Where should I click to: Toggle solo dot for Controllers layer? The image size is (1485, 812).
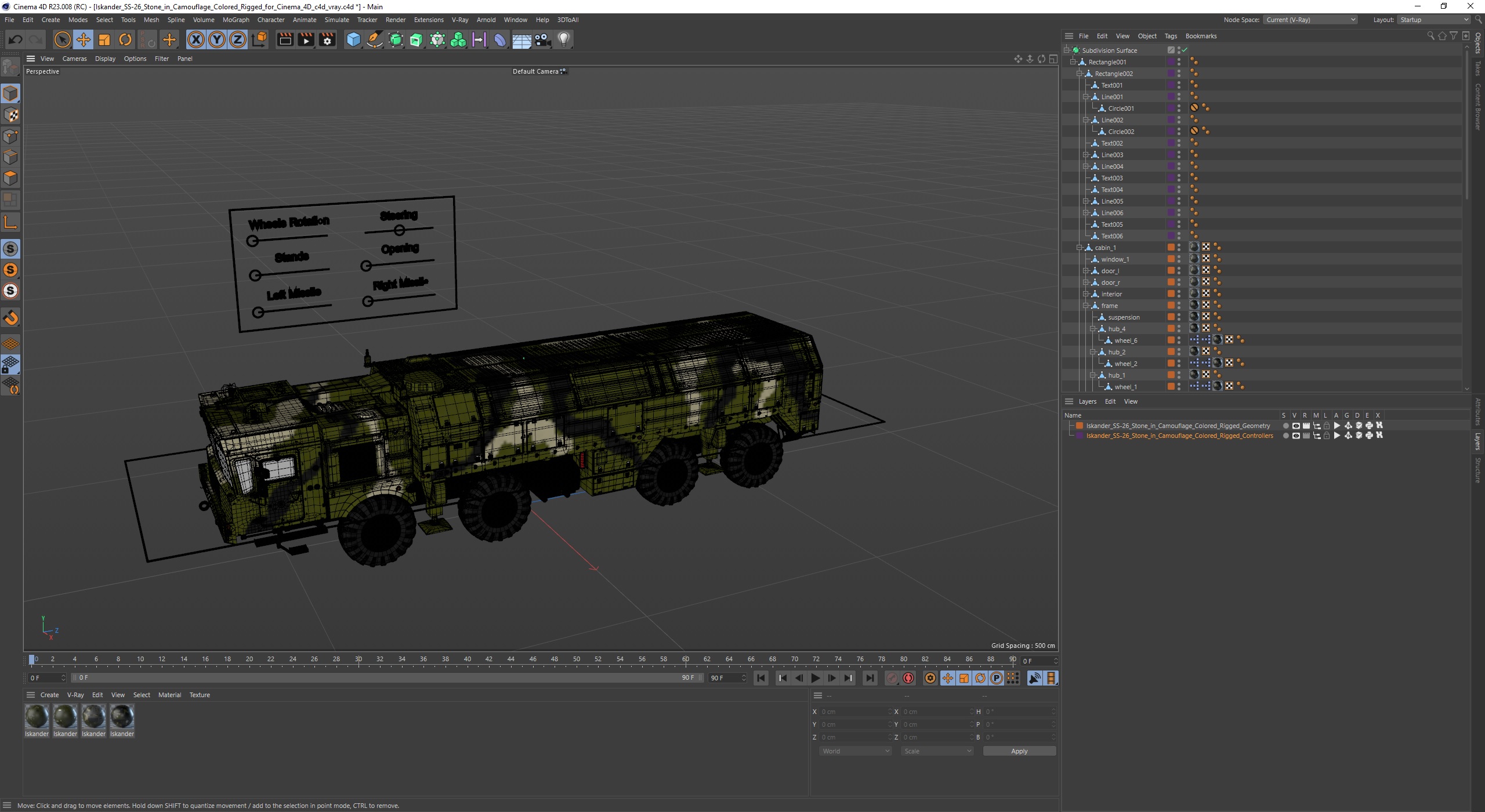[x=1285, y=436]
